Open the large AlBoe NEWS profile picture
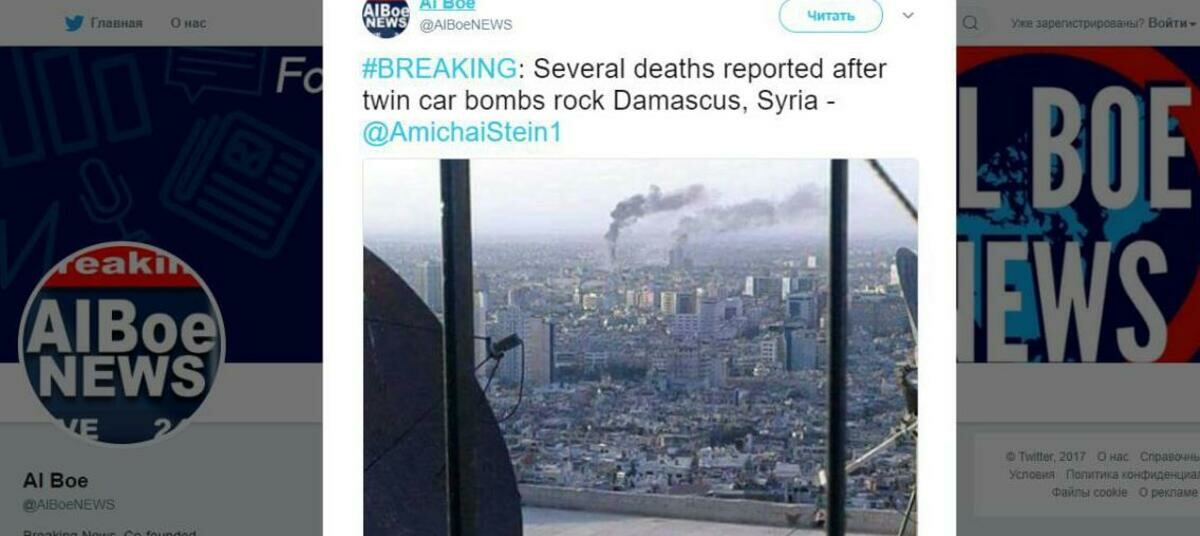 point(122,344)
